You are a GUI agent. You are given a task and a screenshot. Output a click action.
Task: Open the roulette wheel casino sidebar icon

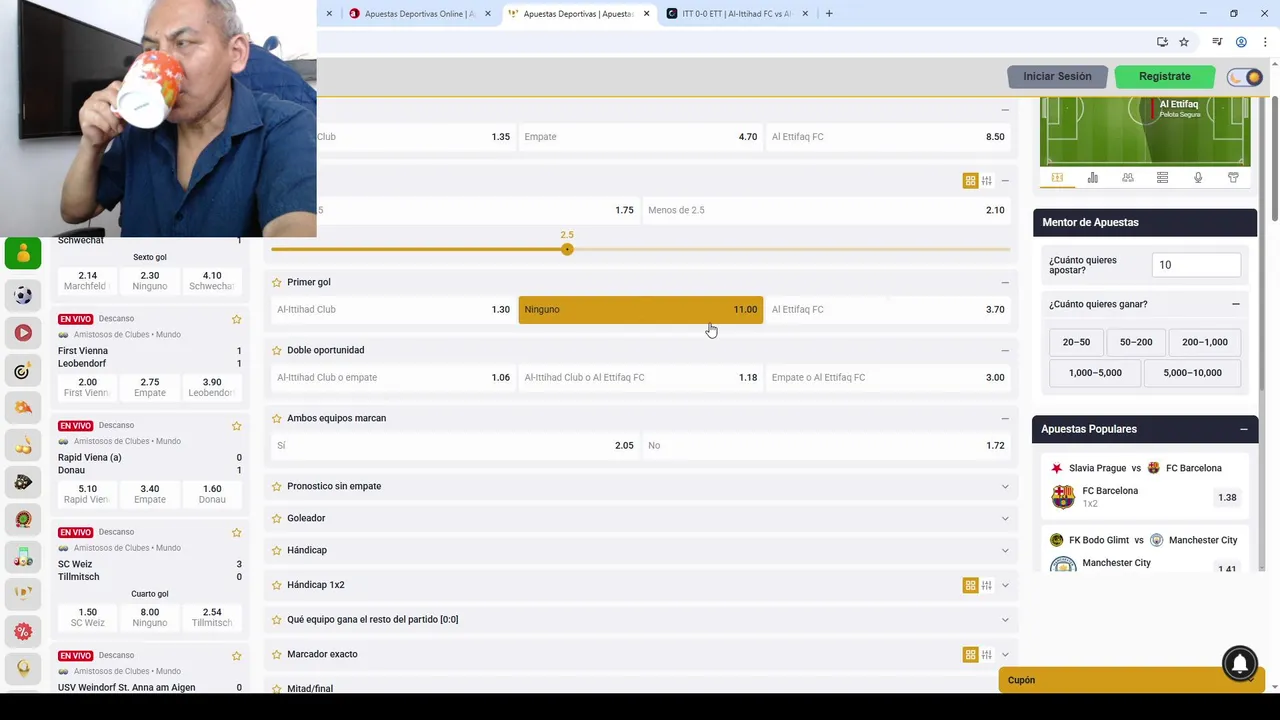tap(23, 520)
